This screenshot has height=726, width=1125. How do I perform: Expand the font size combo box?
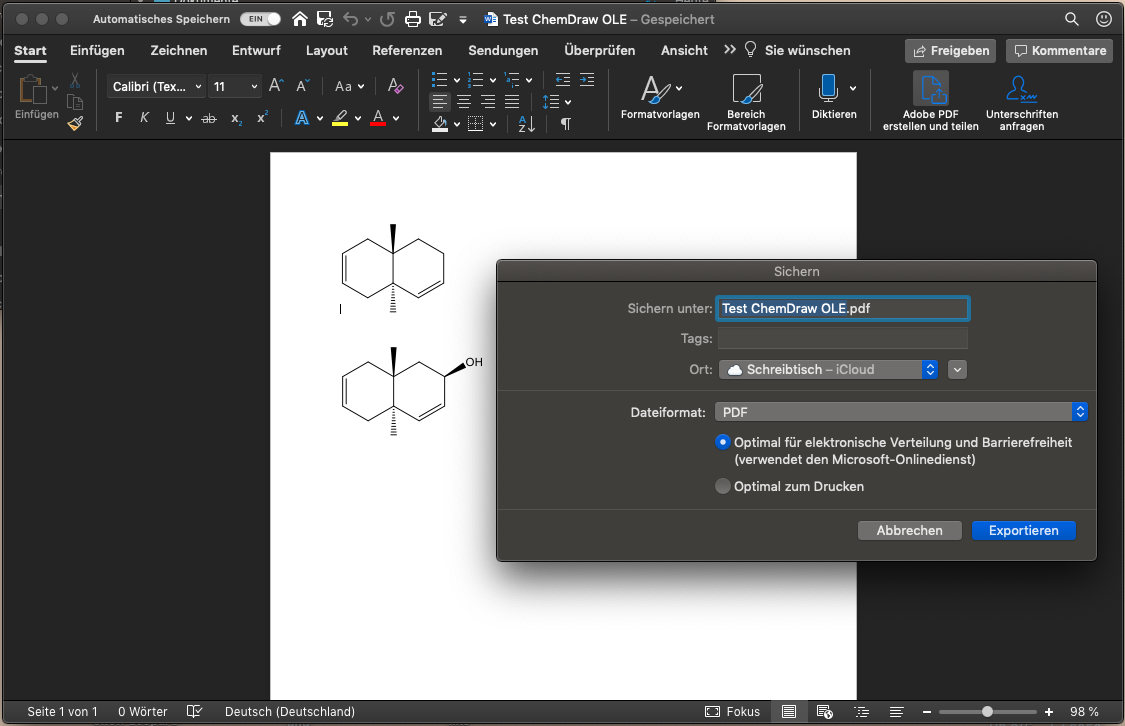coord(253,87)
